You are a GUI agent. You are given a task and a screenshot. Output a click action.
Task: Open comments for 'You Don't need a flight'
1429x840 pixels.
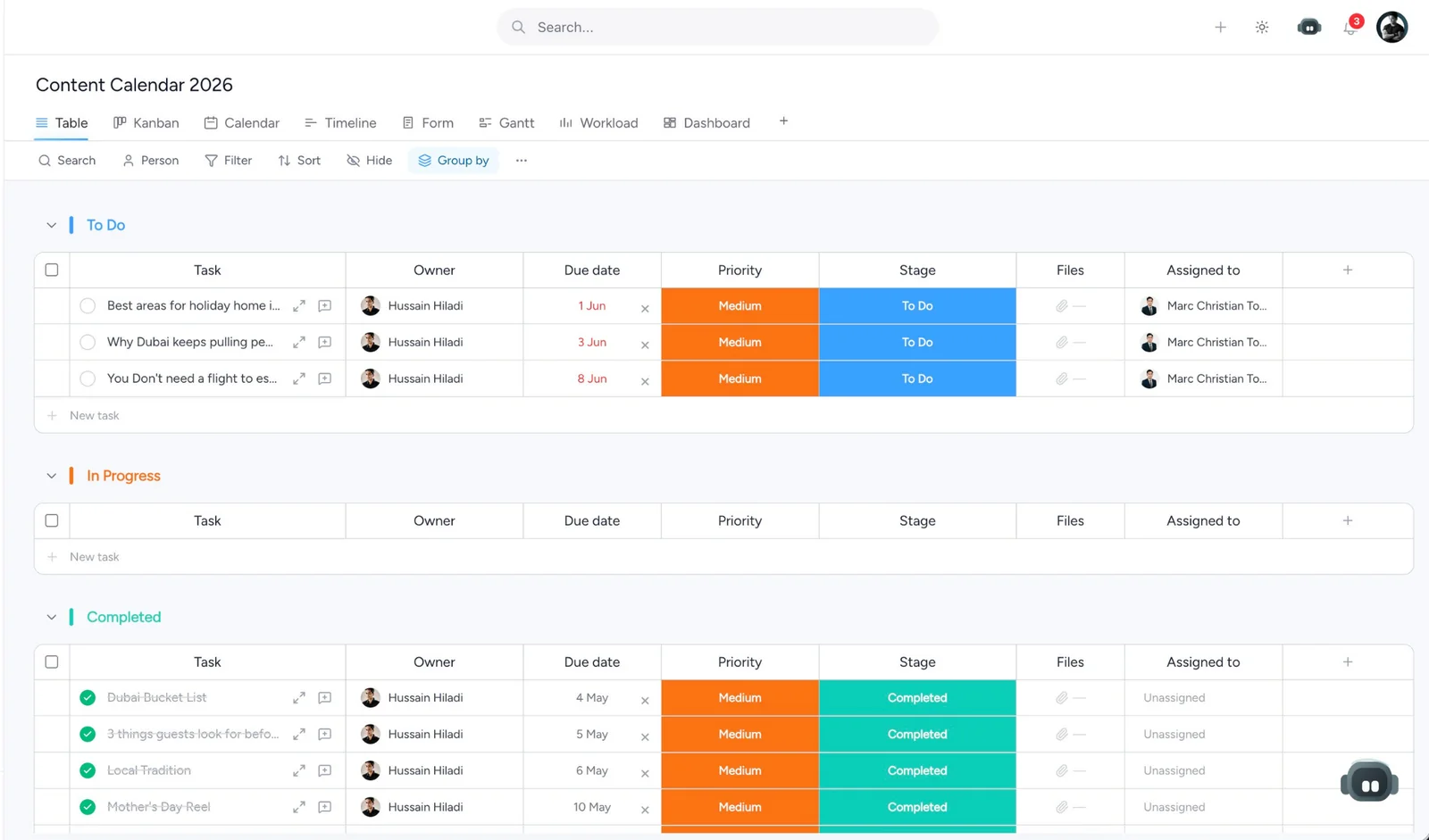pos(325,379)
